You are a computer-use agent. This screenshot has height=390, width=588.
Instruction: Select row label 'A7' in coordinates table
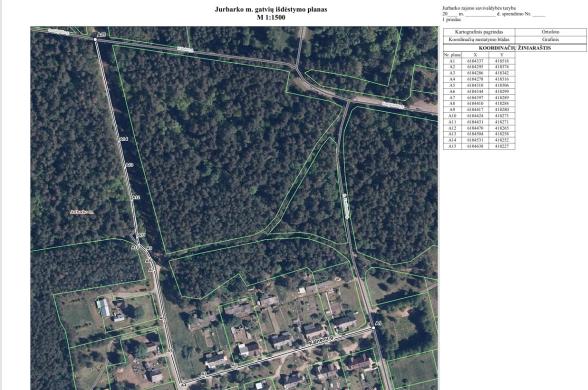tap(452, 98)
